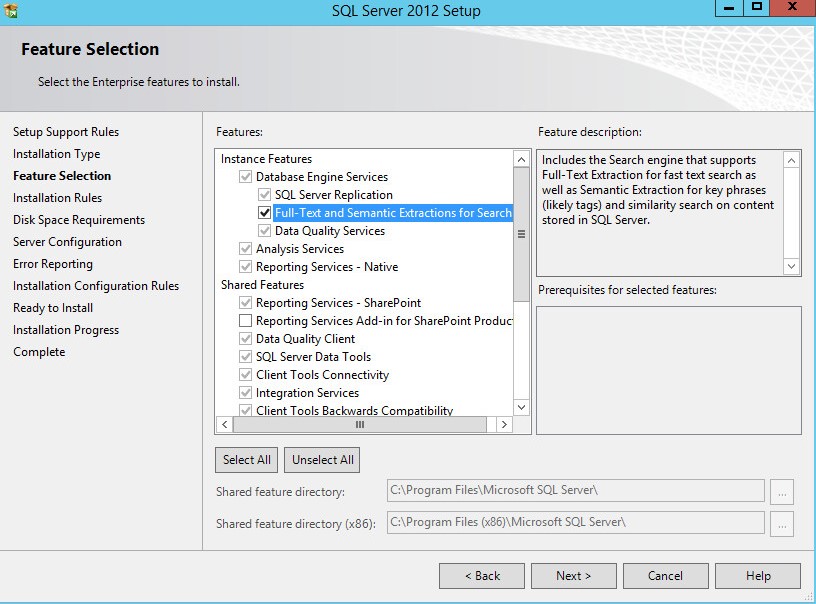Toggle Reporting Services - SharePoint checkbox
This screenshot has height=604, width=816.
point(246,303)
